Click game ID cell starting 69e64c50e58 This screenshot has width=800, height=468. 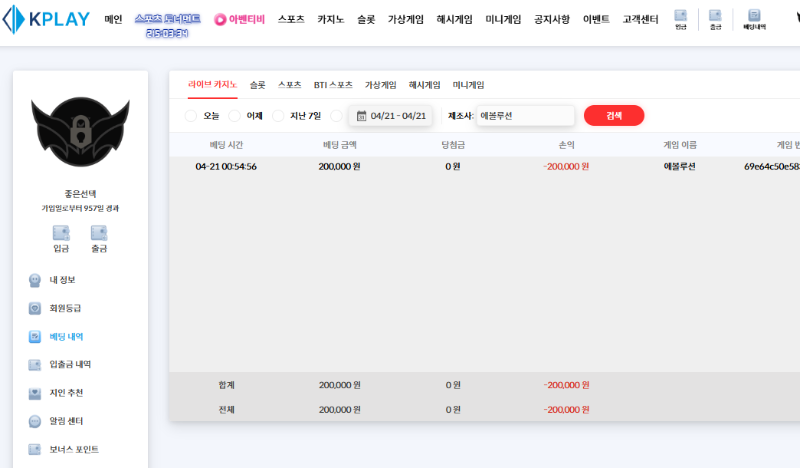tap(772, 167)
